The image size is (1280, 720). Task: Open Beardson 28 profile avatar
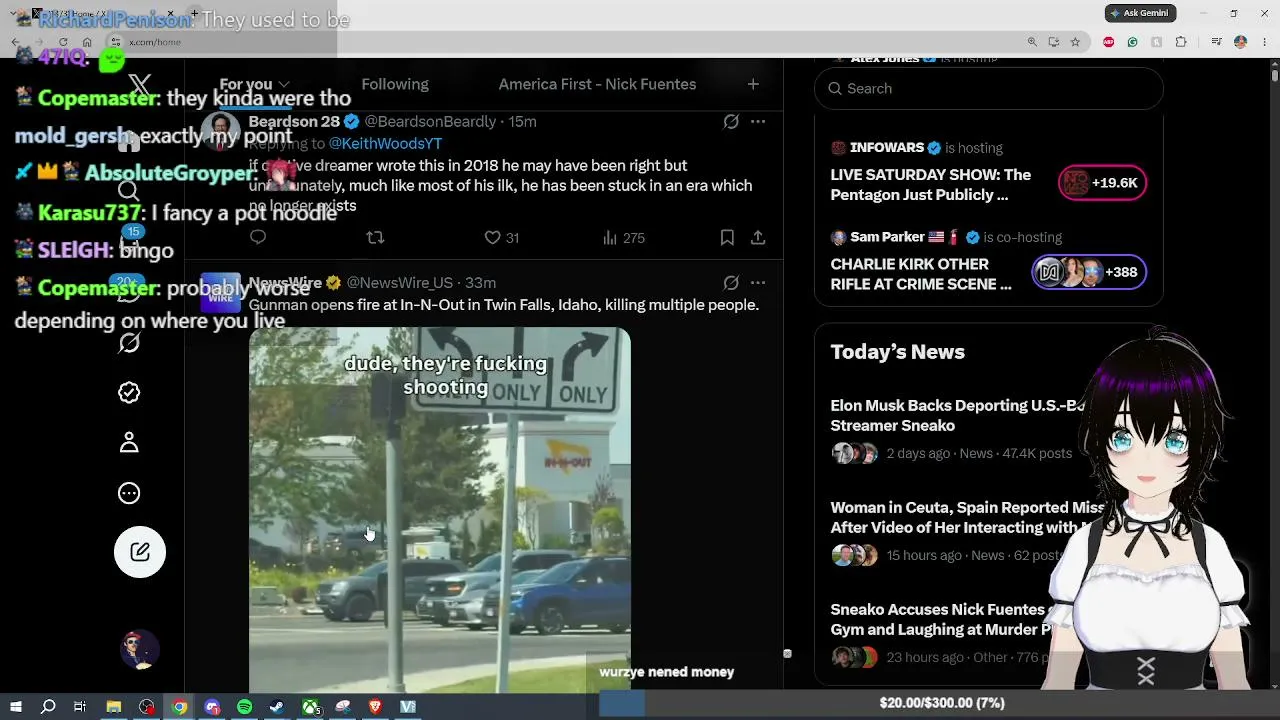pos(220,131)
